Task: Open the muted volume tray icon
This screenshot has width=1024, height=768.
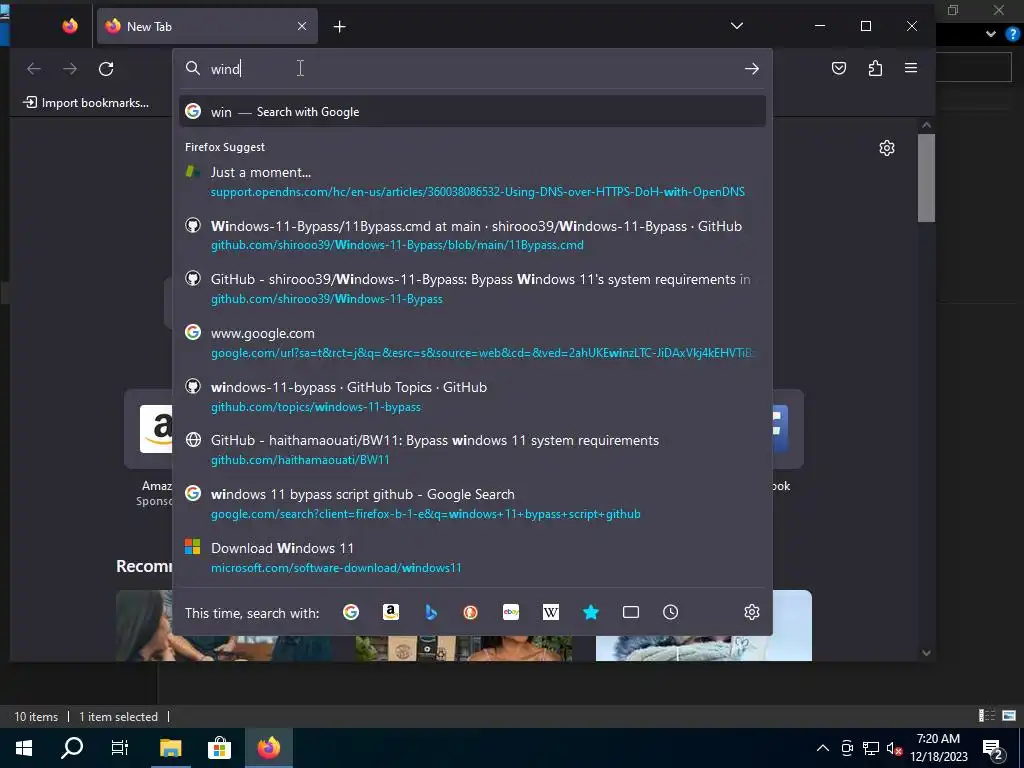Action: click(894, 748)
